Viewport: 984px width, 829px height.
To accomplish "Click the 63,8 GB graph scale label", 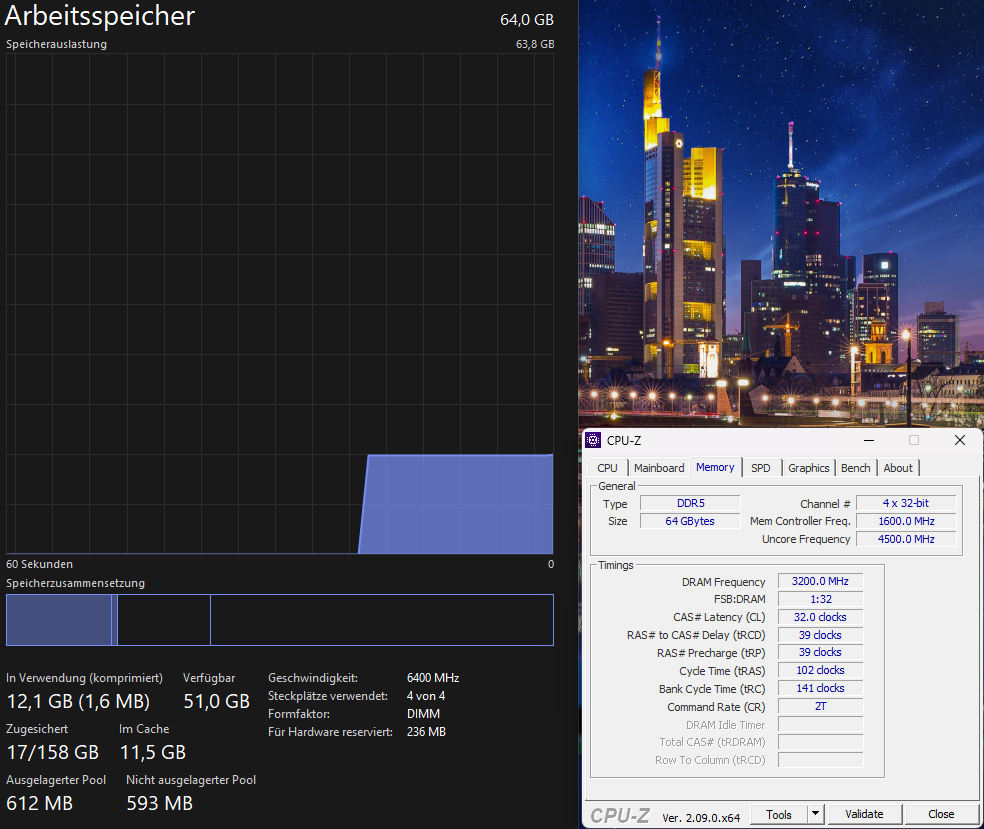I will pos(535,44).
